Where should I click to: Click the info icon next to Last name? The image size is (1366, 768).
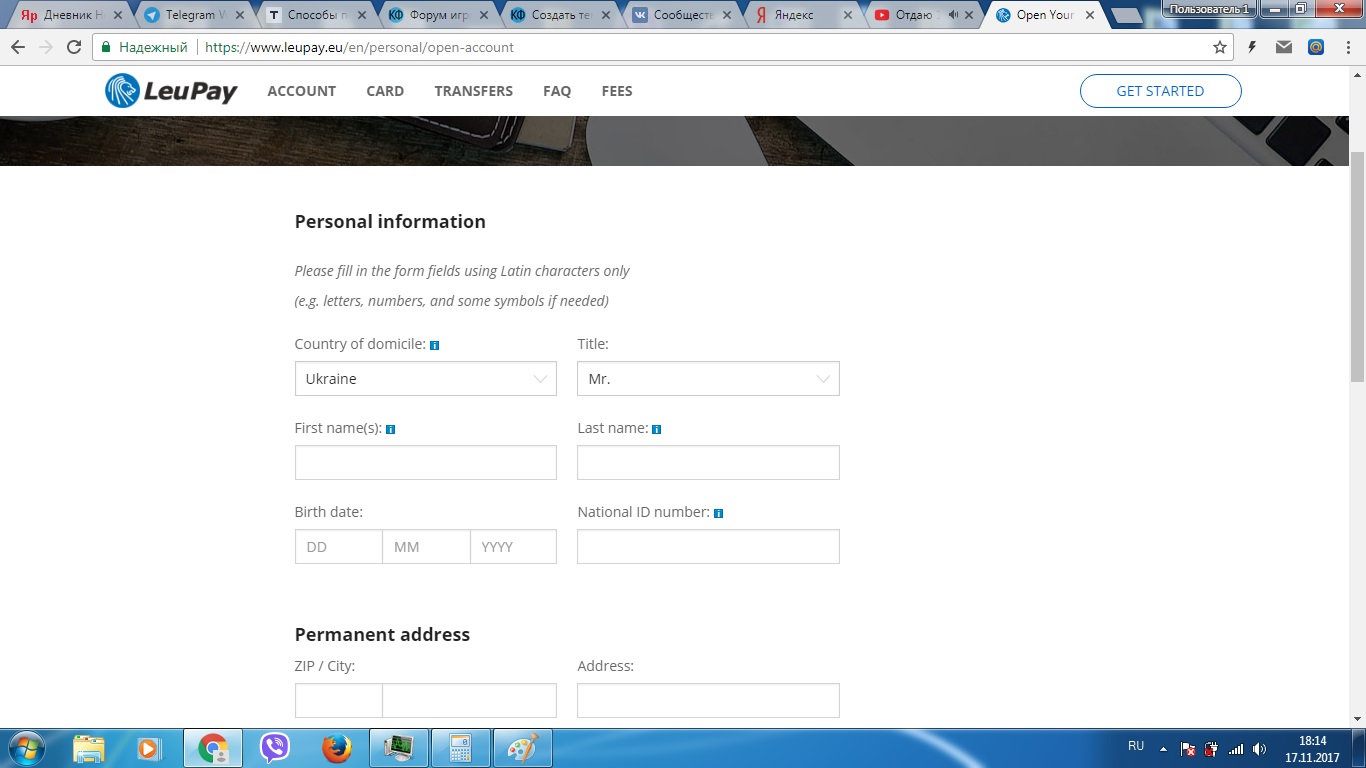point(656,429)
